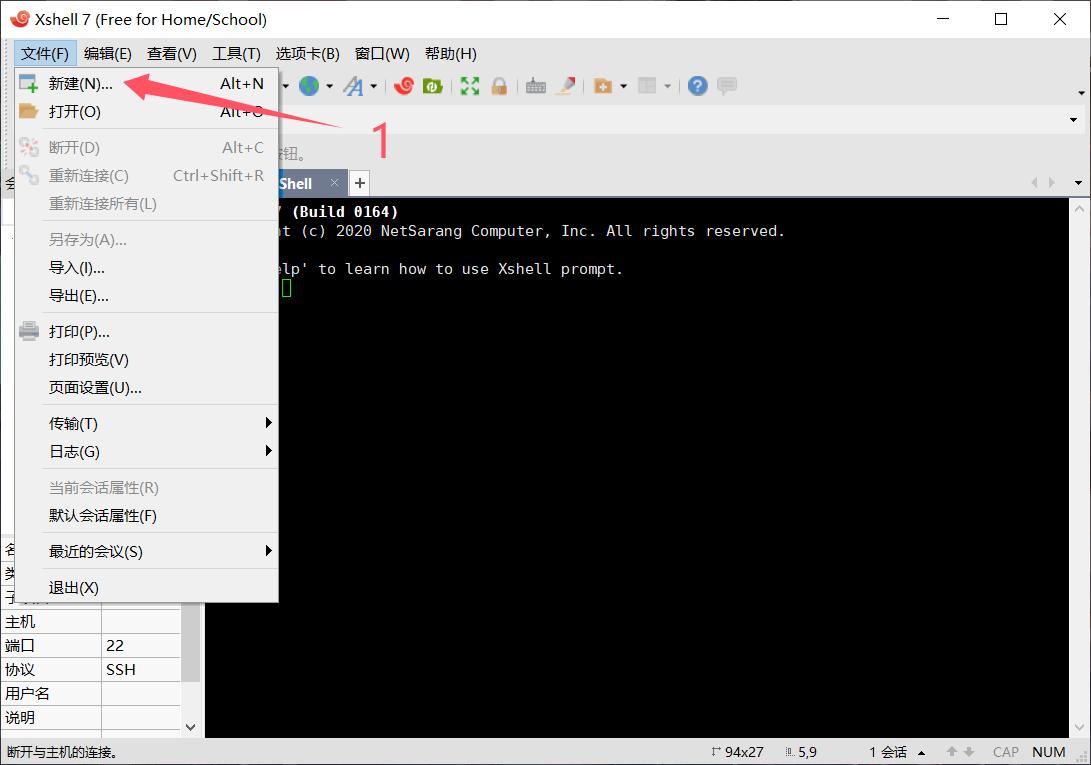Click the 说明 (description) property row
Viewport: 1091px width, 765px height.
[x=91, y=718]
